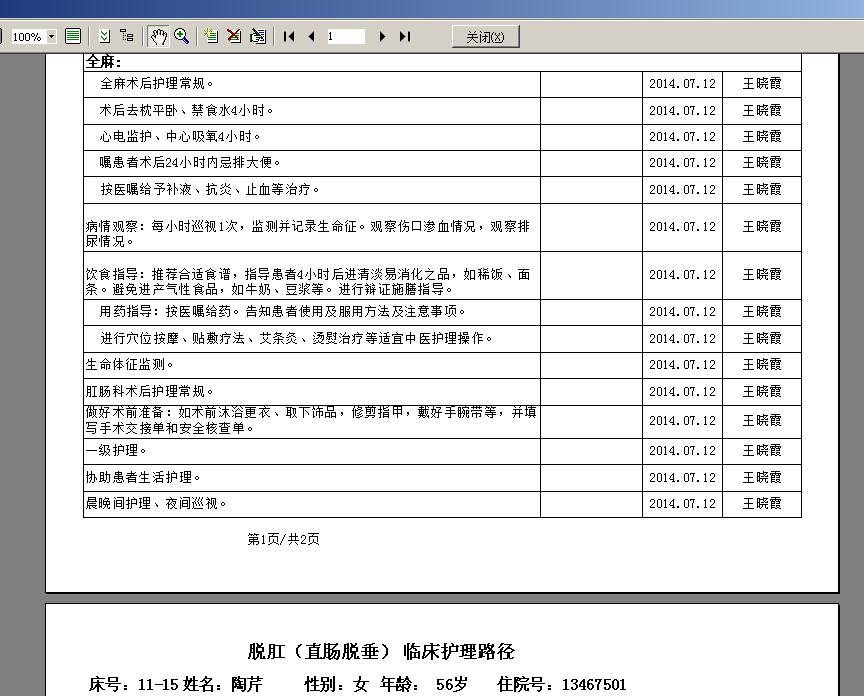Viewport: 864px width, 696px height.
Task: Select the row 生命体征监测。
Action: pyautogui.click(x=442, y=365)
